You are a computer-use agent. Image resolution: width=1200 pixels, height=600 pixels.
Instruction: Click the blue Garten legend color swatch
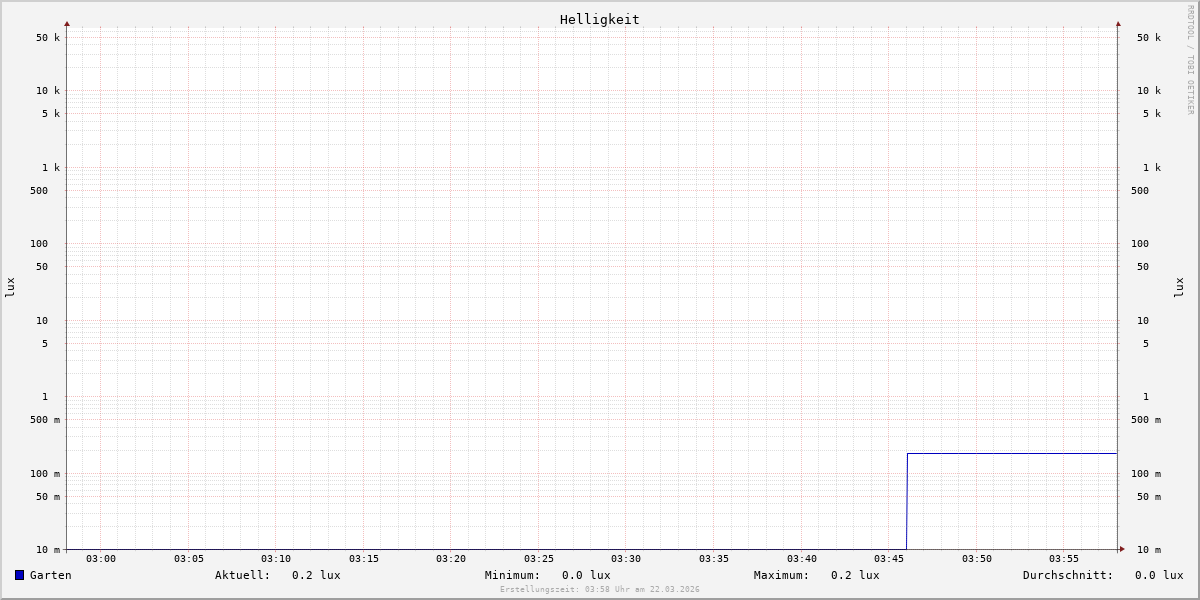[x=19, y=575]
